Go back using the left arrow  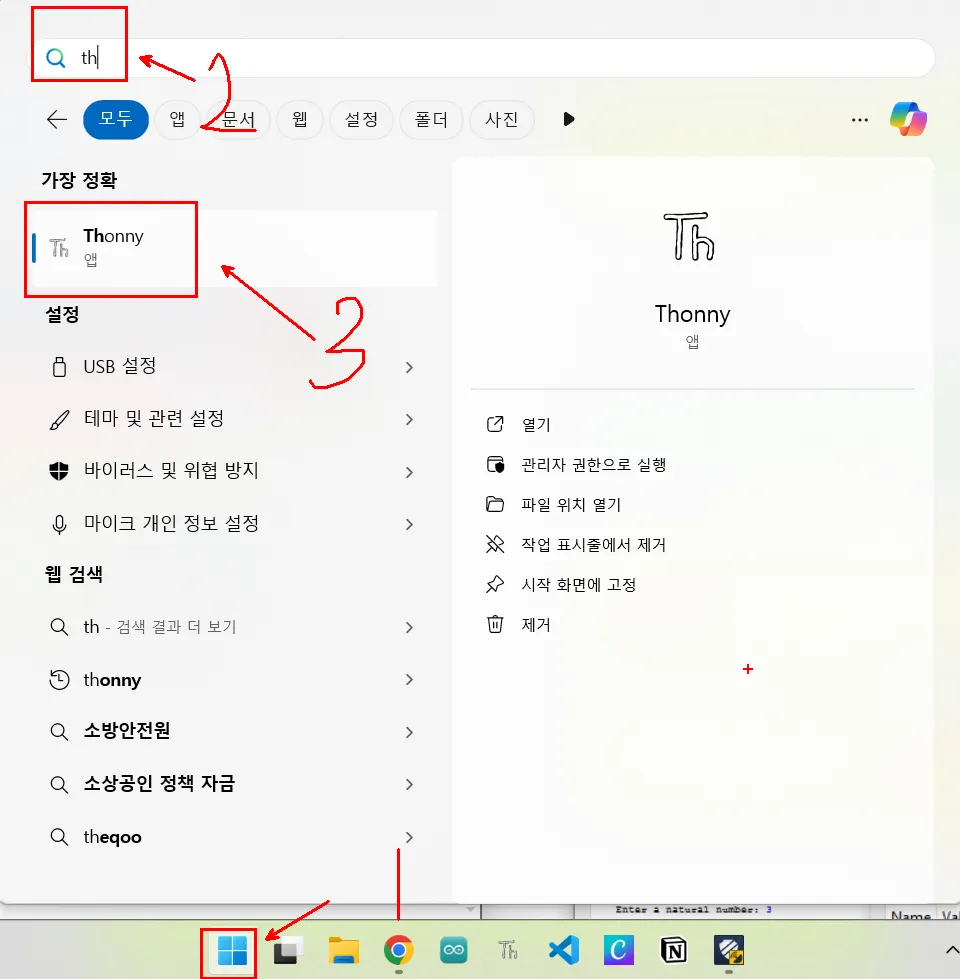[x=57, y=119]
